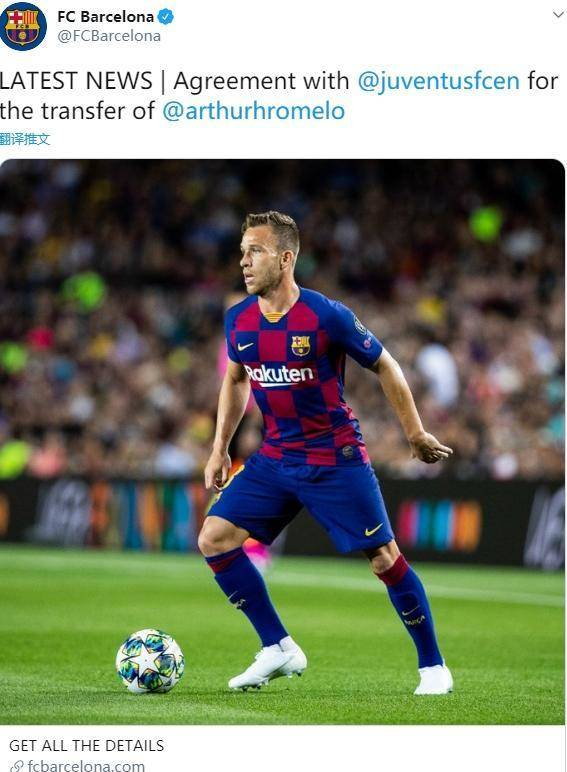Viewport: 567px width, 772px height.
Task: Click the yellow Nike swoosh on the shorts
Action: tap(374, 530)
